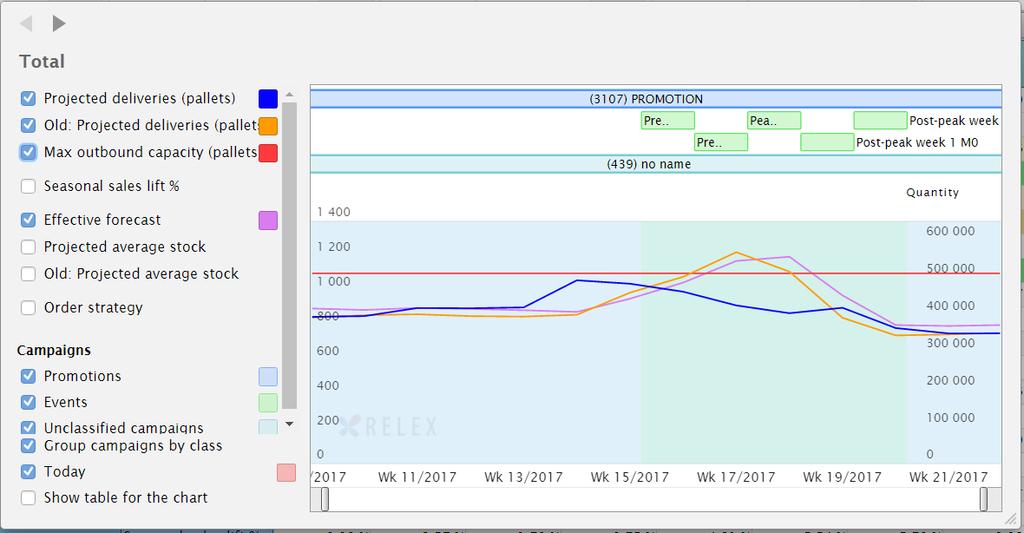Click legend scrollbar up arrow
Image resolution: width=1024 pixels, height=533 pixels.
[x=289, y=95]
